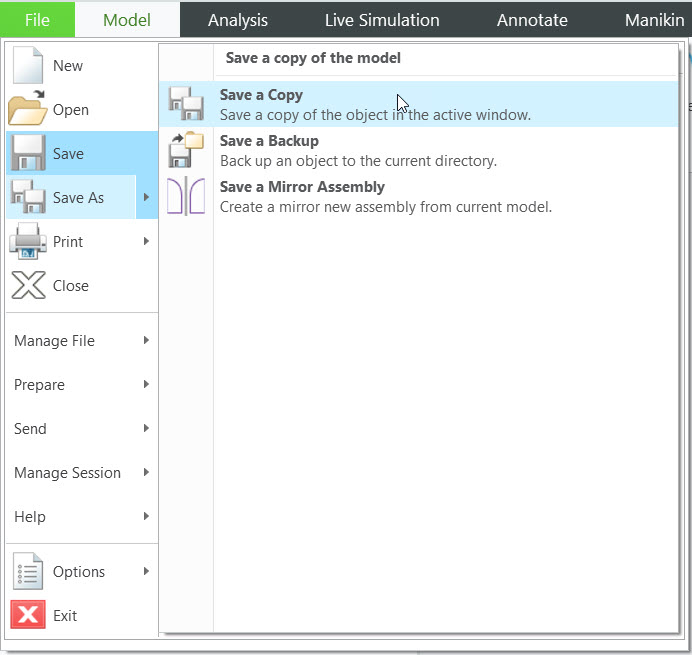Click the Save a Copy icon
692x655 pixels.
186,104
